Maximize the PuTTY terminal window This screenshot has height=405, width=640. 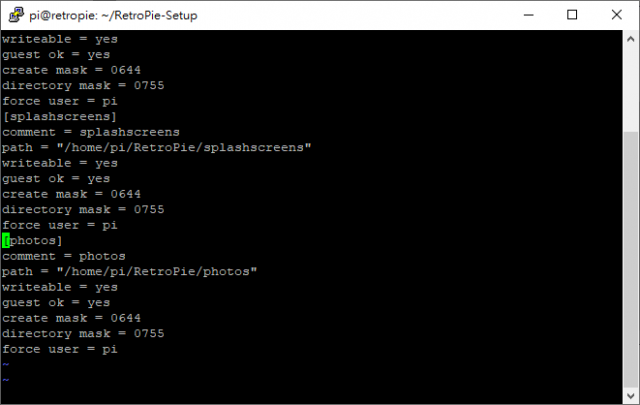coord(572,15)
